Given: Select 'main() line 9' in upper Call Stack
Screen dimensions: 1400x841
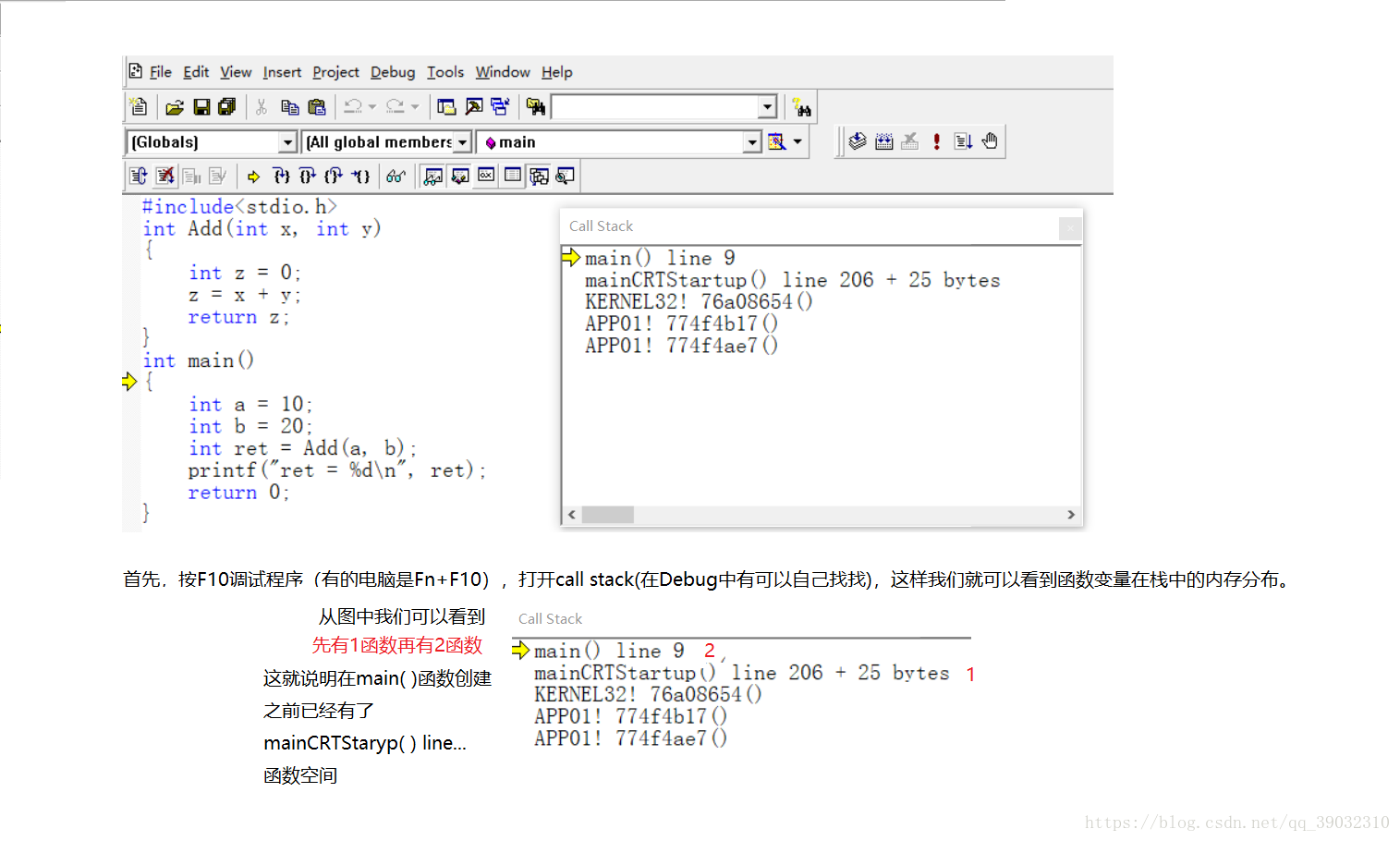Looking at the screenshot, I should pos(660,258).
